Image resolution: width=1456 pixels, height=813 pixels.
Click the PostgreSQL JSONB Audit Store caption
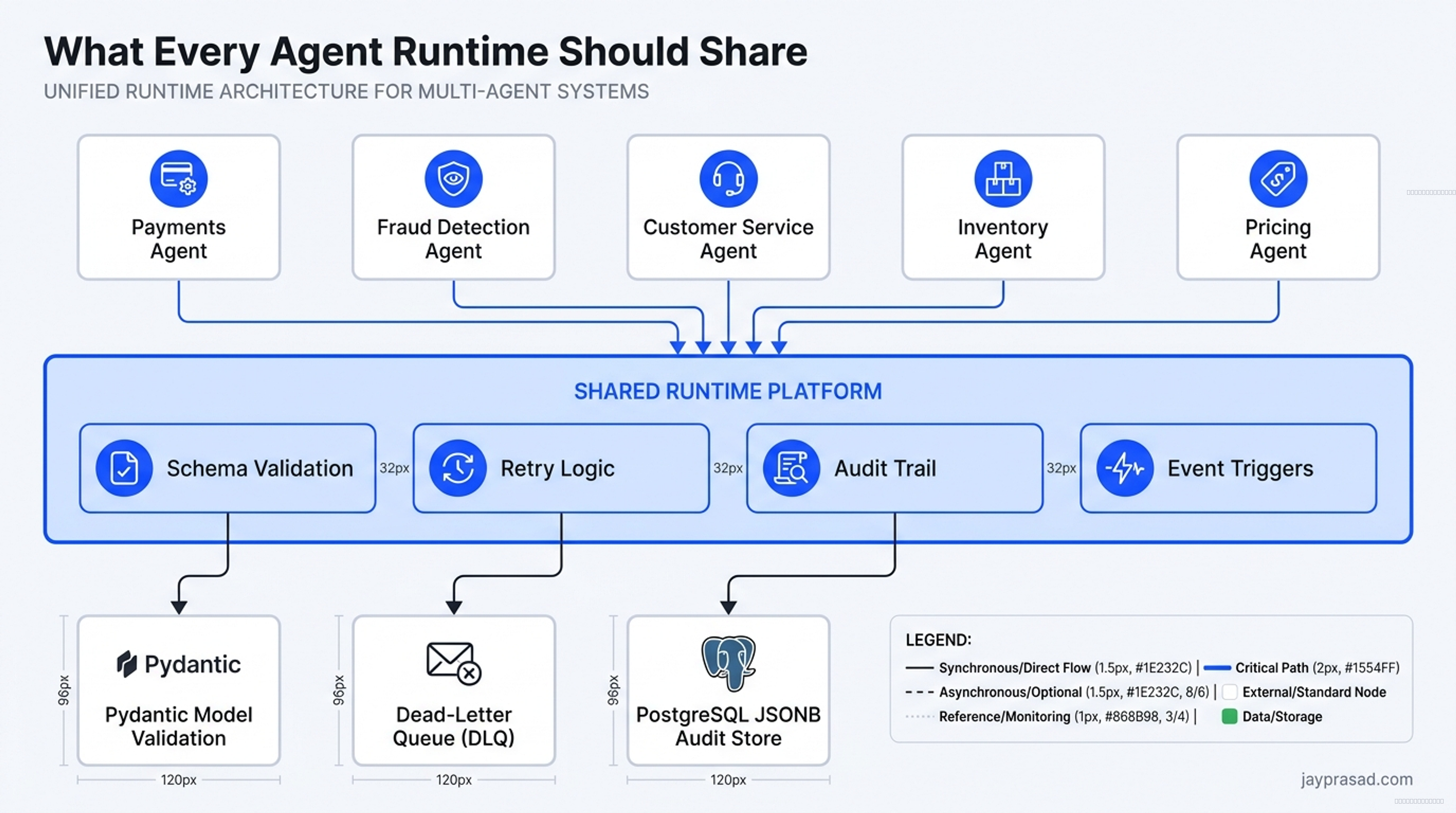click(x=728, y=727)
